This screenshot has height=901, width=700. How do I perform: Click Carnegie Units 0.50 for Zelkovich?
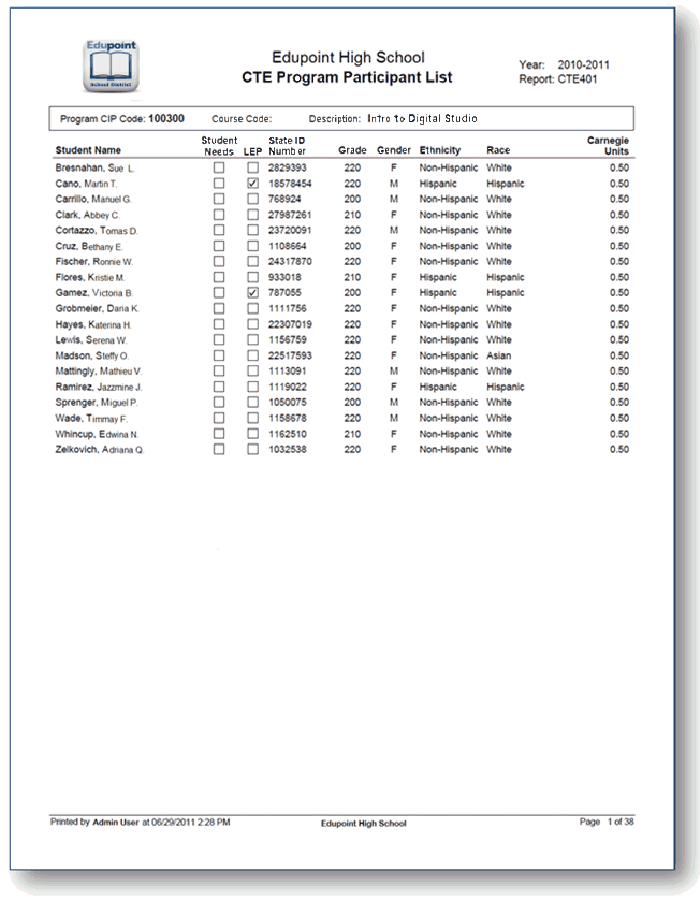[x=619, y=449]
